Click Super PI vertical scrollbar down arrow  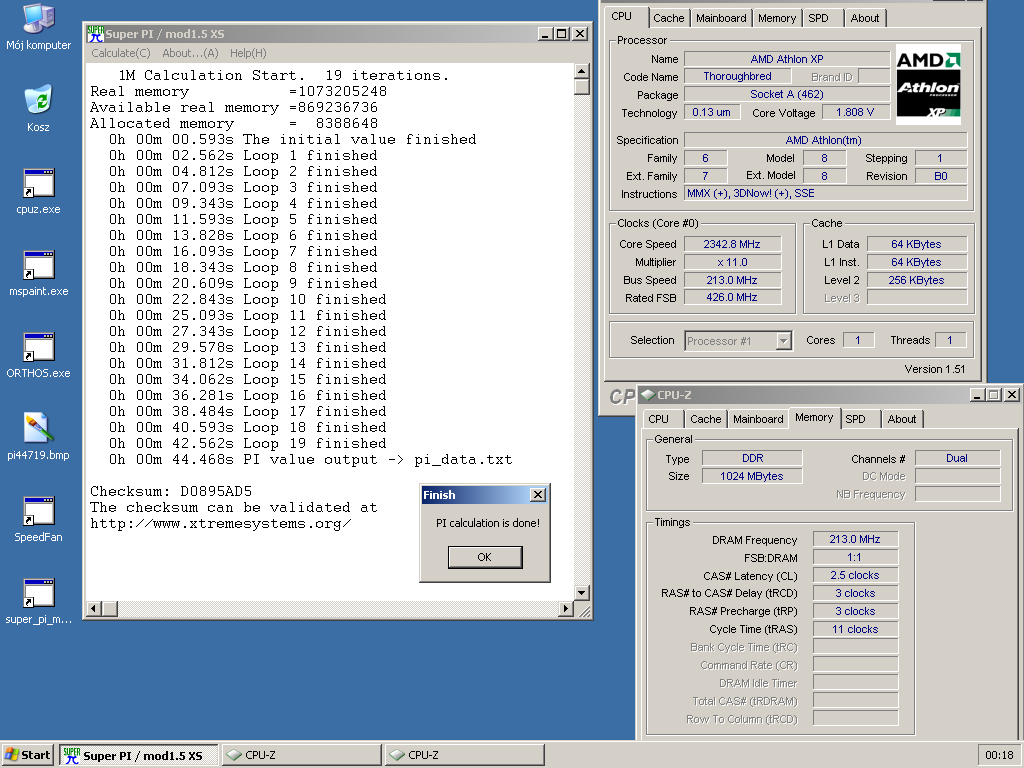[x=582, y=592]
